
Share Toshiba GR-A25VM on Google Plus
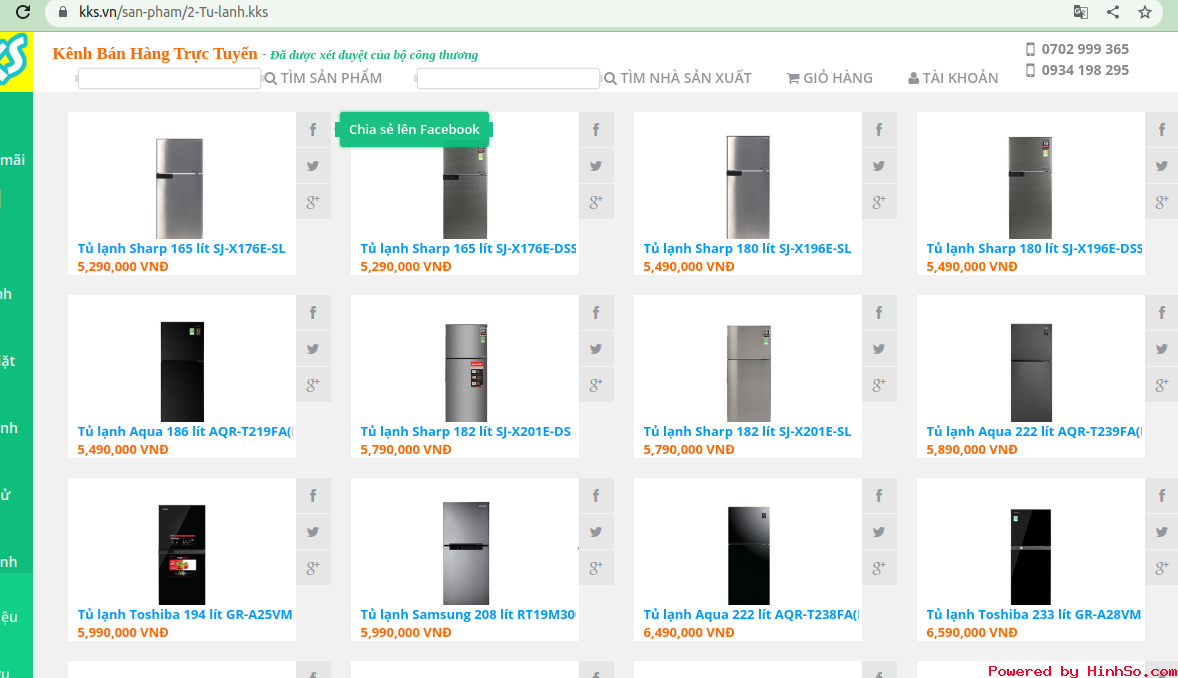[313, 568]
